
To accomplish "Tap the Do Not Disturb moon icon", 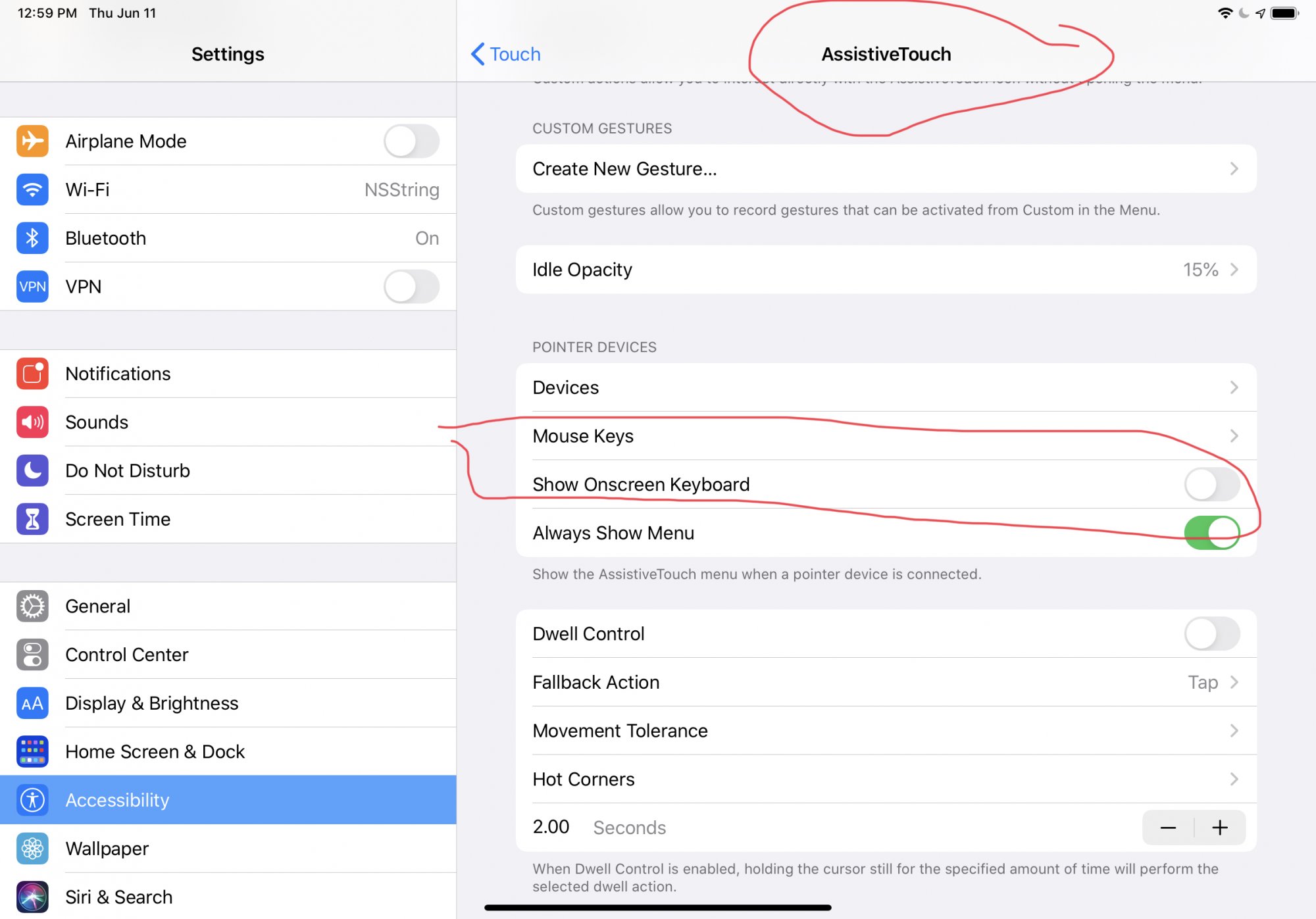I will [32, 471].
